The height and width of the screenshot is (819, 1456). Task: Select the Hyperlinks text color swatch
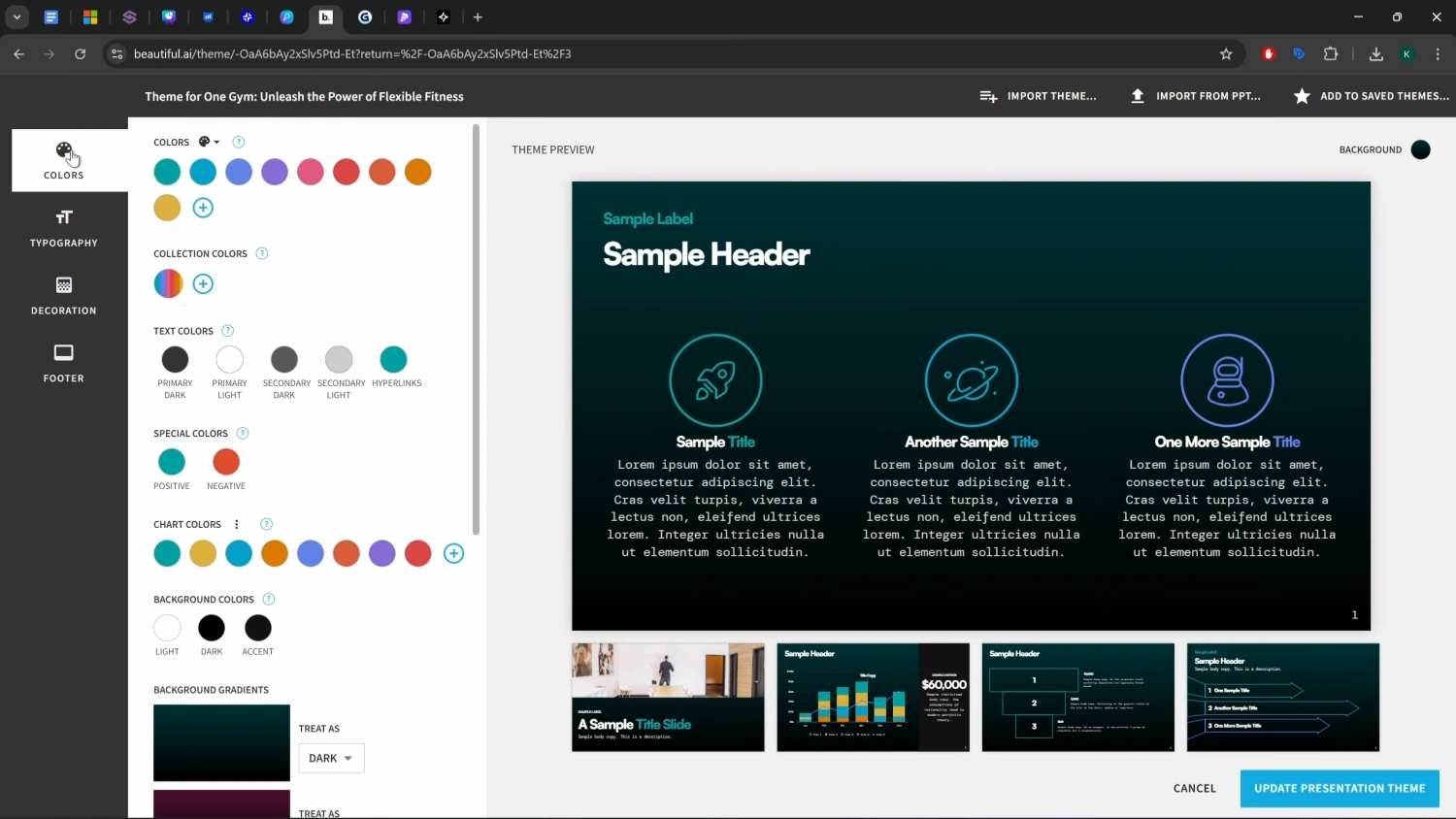coord(393,360)
